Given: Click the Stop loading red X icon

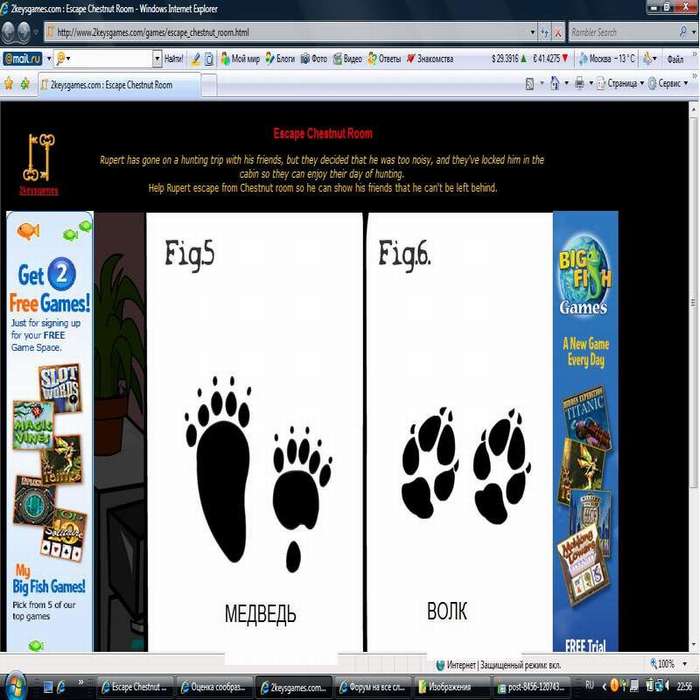Looking at the screenshot, I should 556,32.
